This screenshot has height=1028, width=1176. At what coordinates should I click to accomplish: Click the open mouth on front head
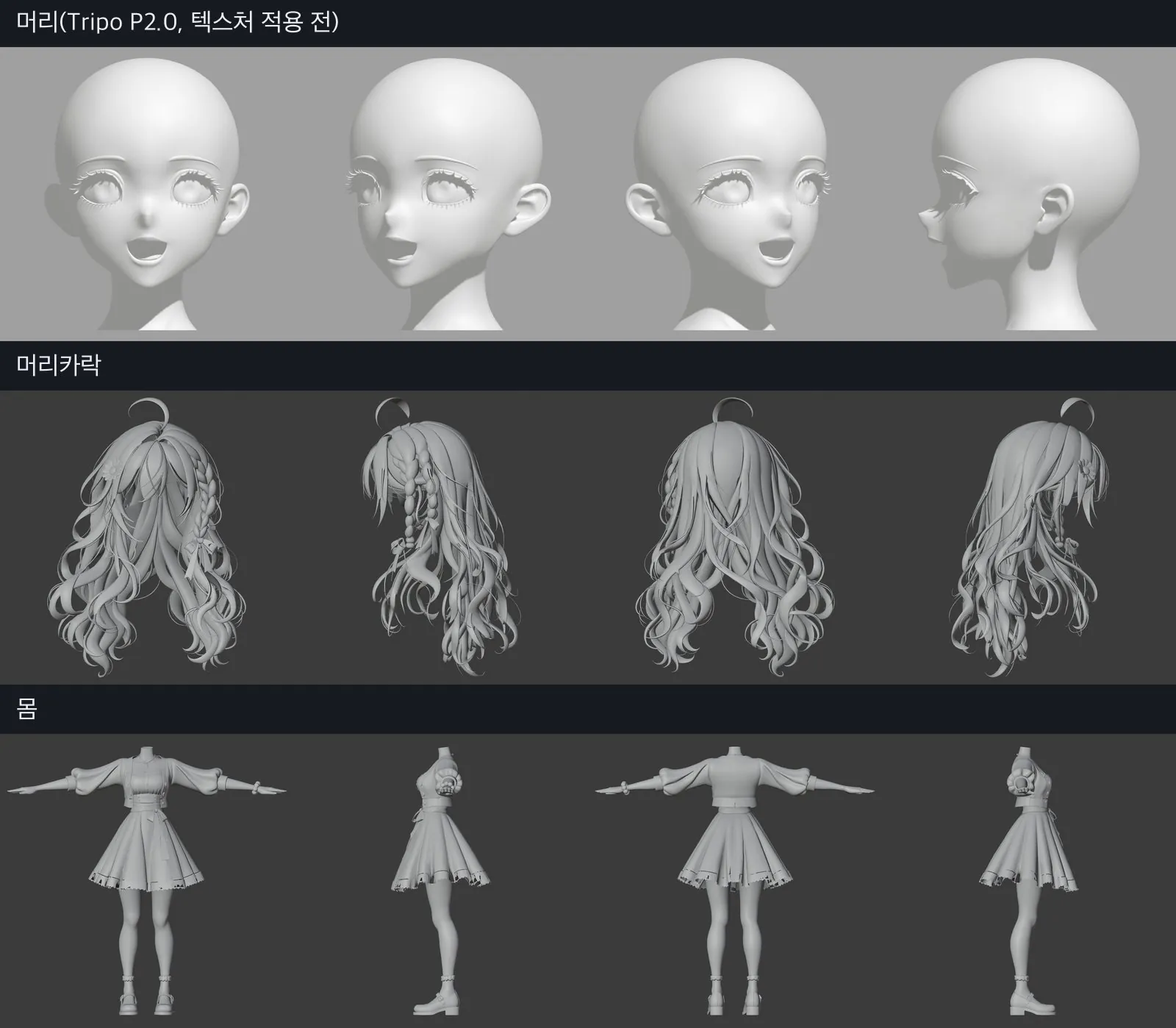pos(147,254)
